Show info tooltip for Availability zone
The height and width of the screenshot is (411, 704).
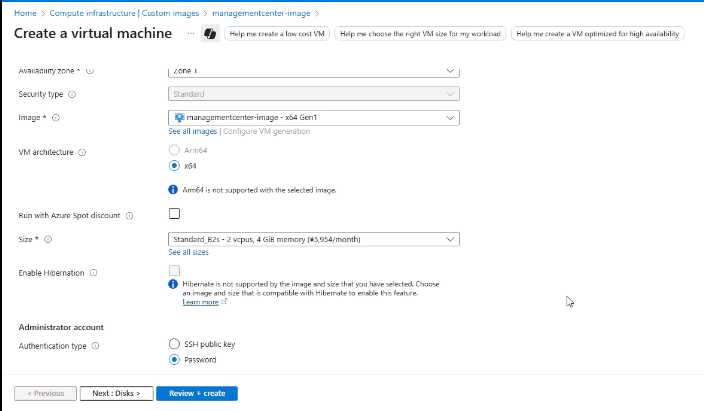tap(90, 71)
